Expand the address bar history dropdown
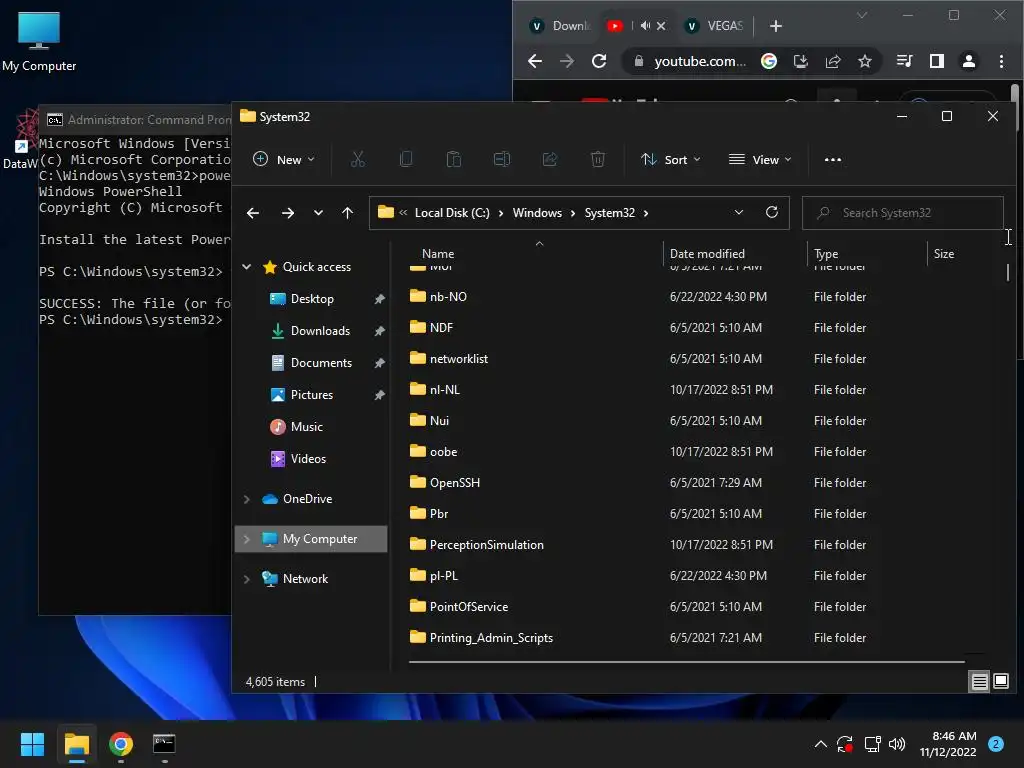The height and width of the screenshot is (768, 1024). click(x=739, y=212)
